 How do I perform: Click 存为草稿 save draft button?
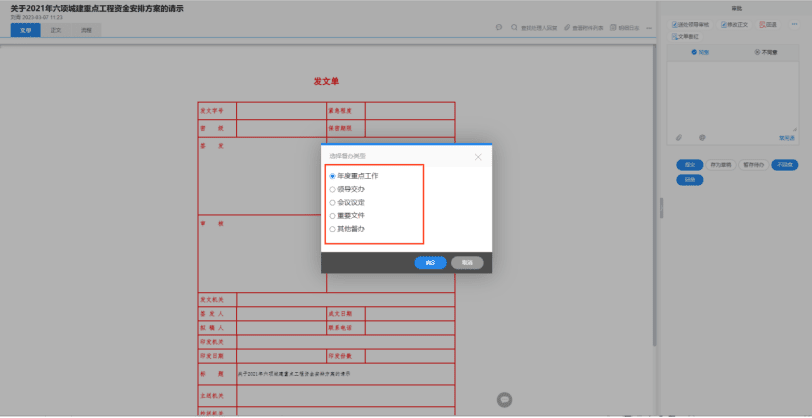pyautogui.click(x=721, y=165)
